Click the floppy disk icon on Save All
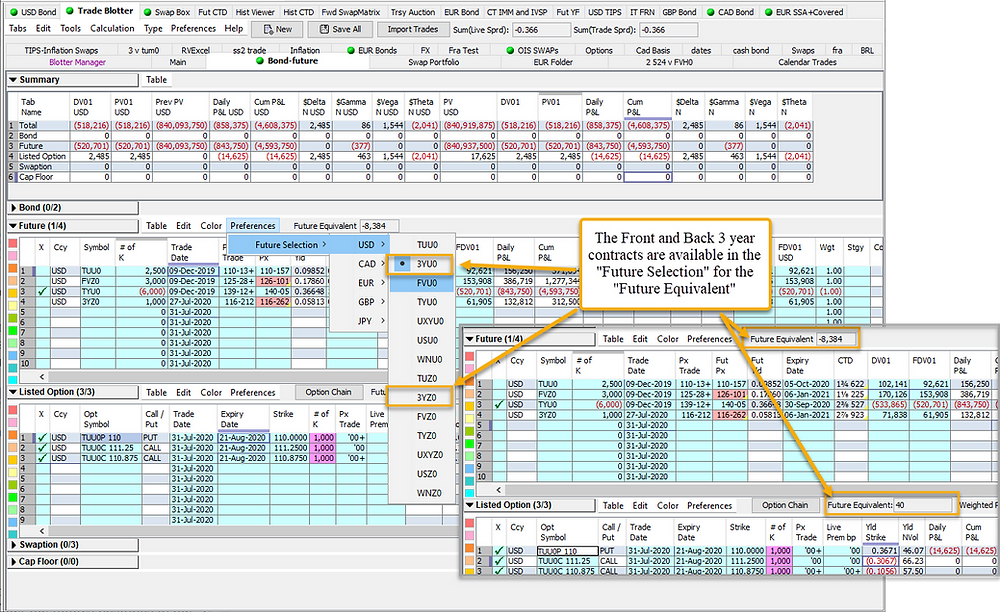 (x=324, y=29)
